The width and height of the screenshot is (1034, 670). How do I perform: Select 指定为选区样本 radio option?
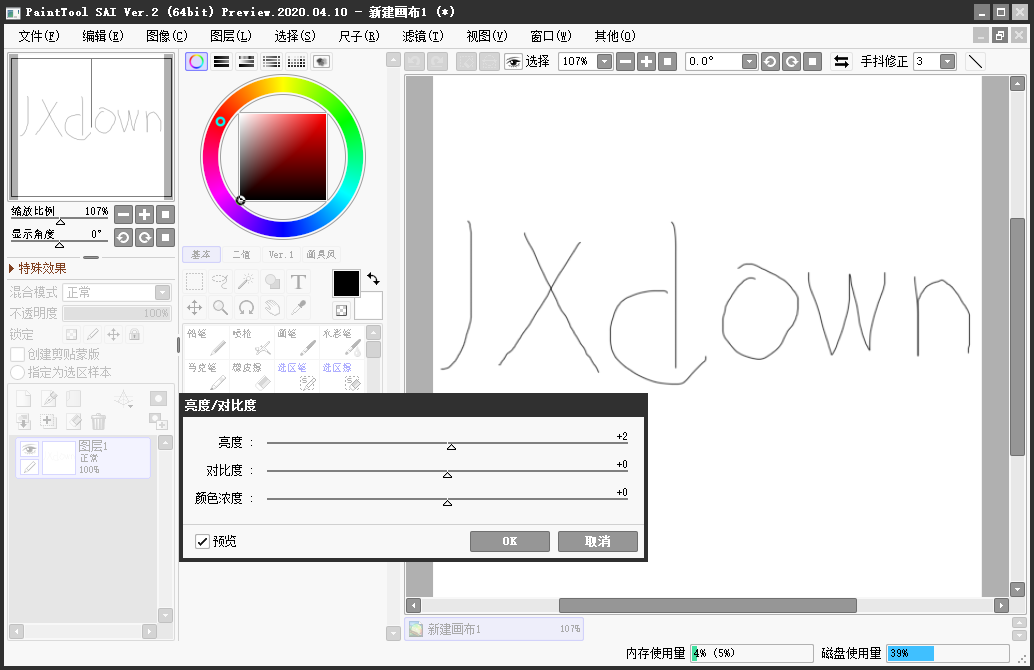tap(18, 373)
